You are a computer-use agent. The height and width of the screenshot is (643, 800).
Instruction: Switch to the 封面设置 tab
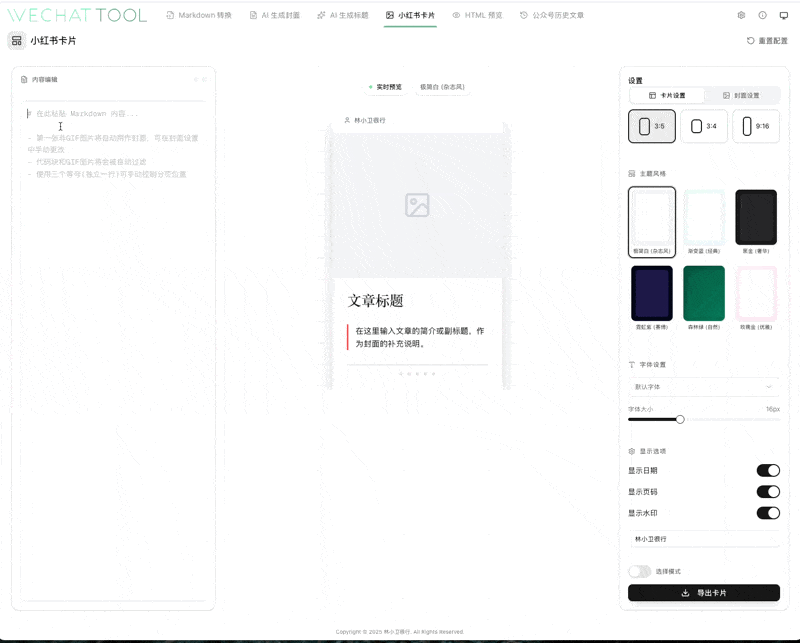tap(741, 95)
